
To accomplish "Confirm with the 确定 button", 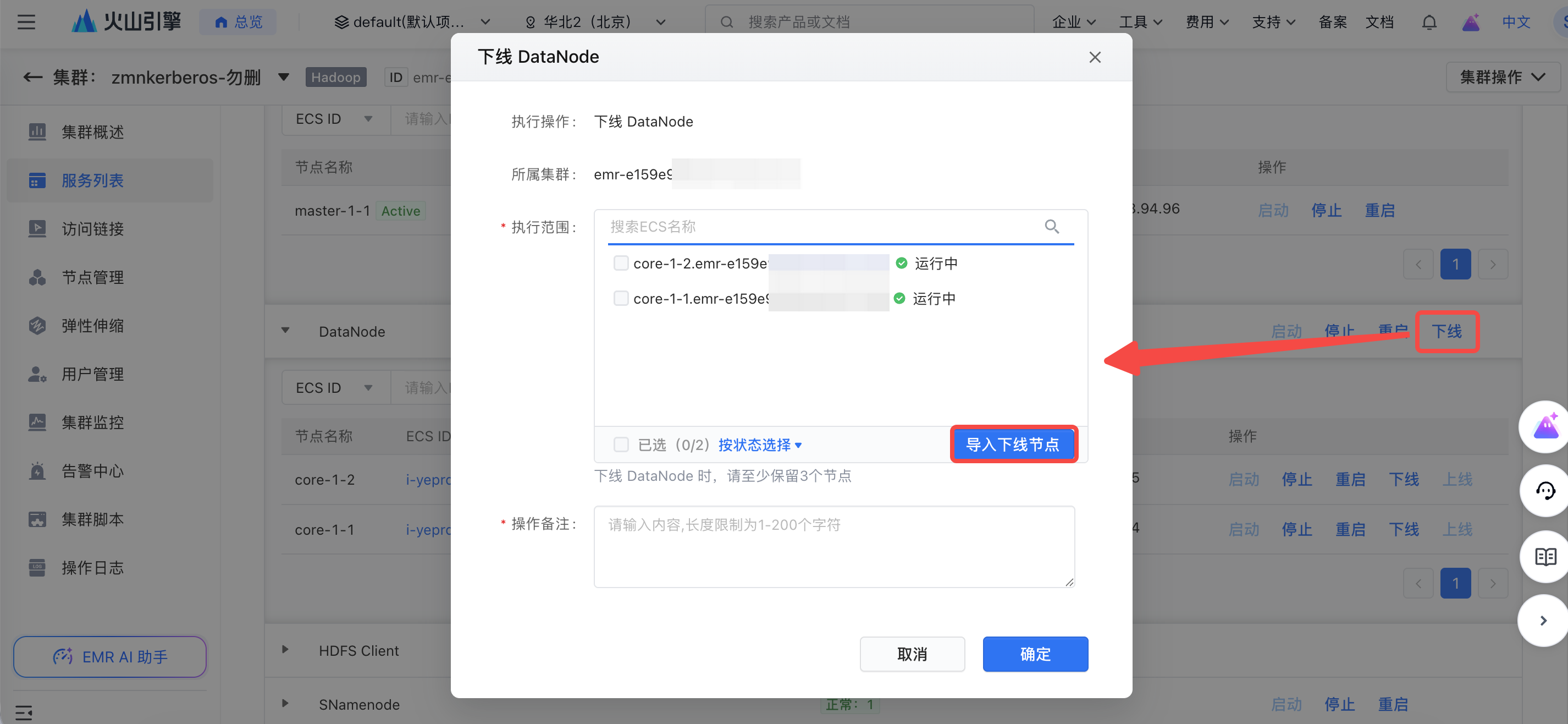I will (1035, 654).
